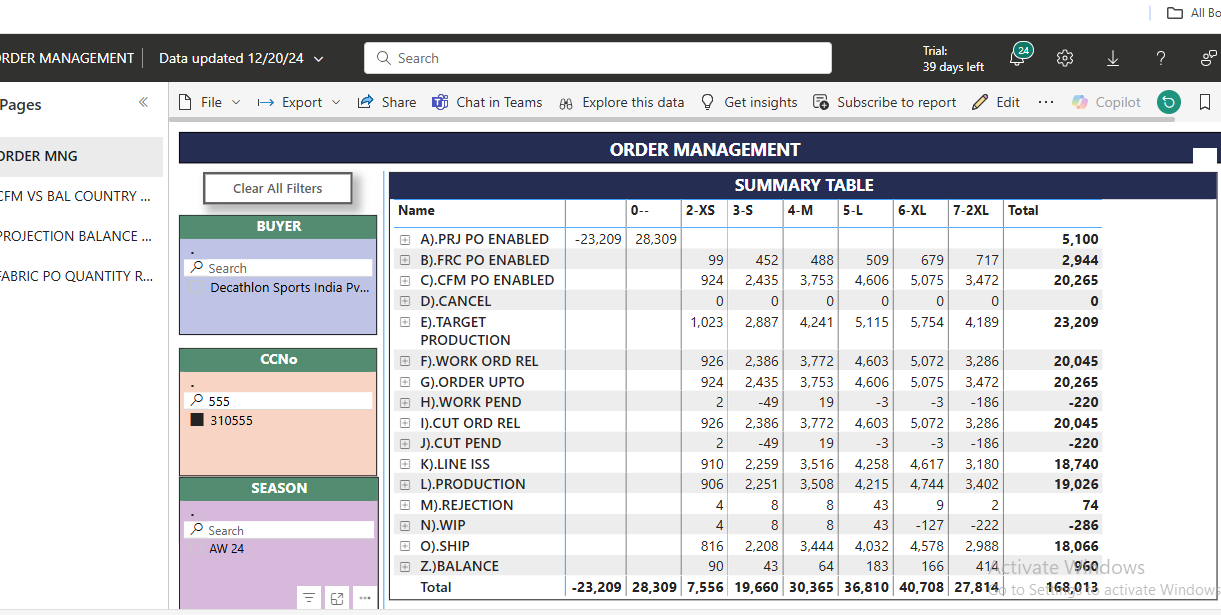Click the top Search input box
The image size is (1221, 615).
tap(598, 58)
